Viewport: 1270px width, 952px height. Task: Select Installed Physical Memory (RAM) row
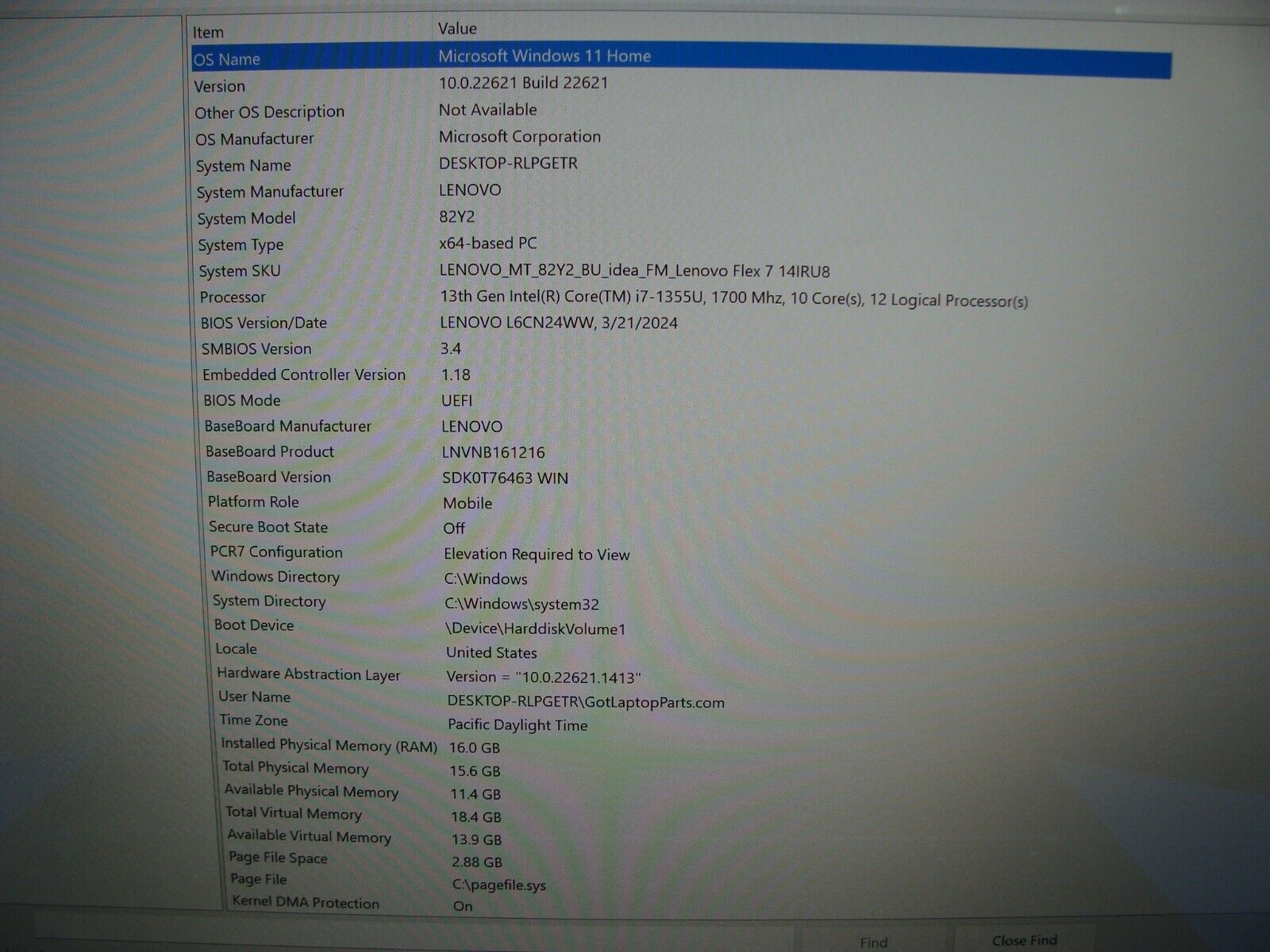coord(329,745)
